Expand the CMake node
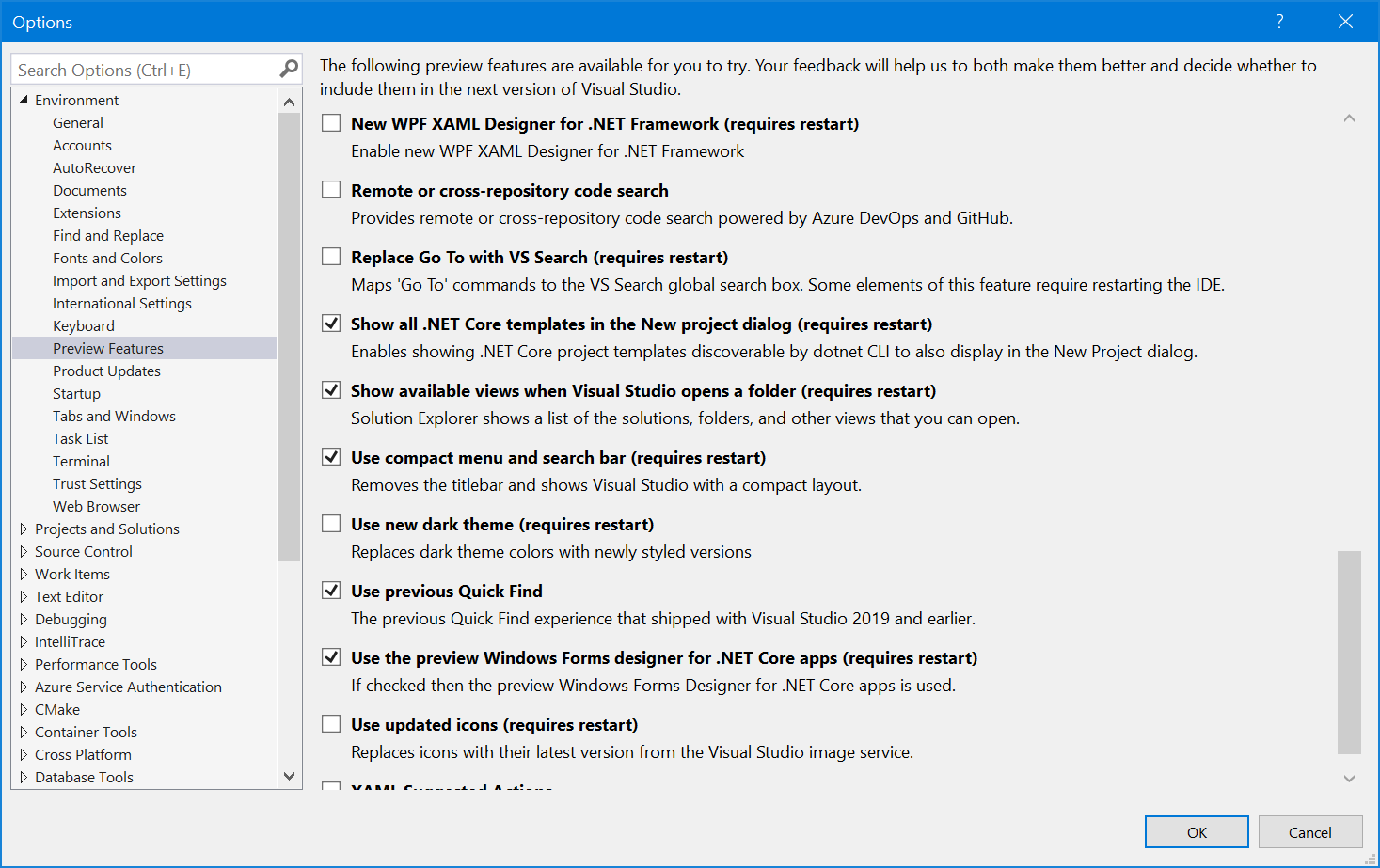The image size is (1380, 868). 24,709
